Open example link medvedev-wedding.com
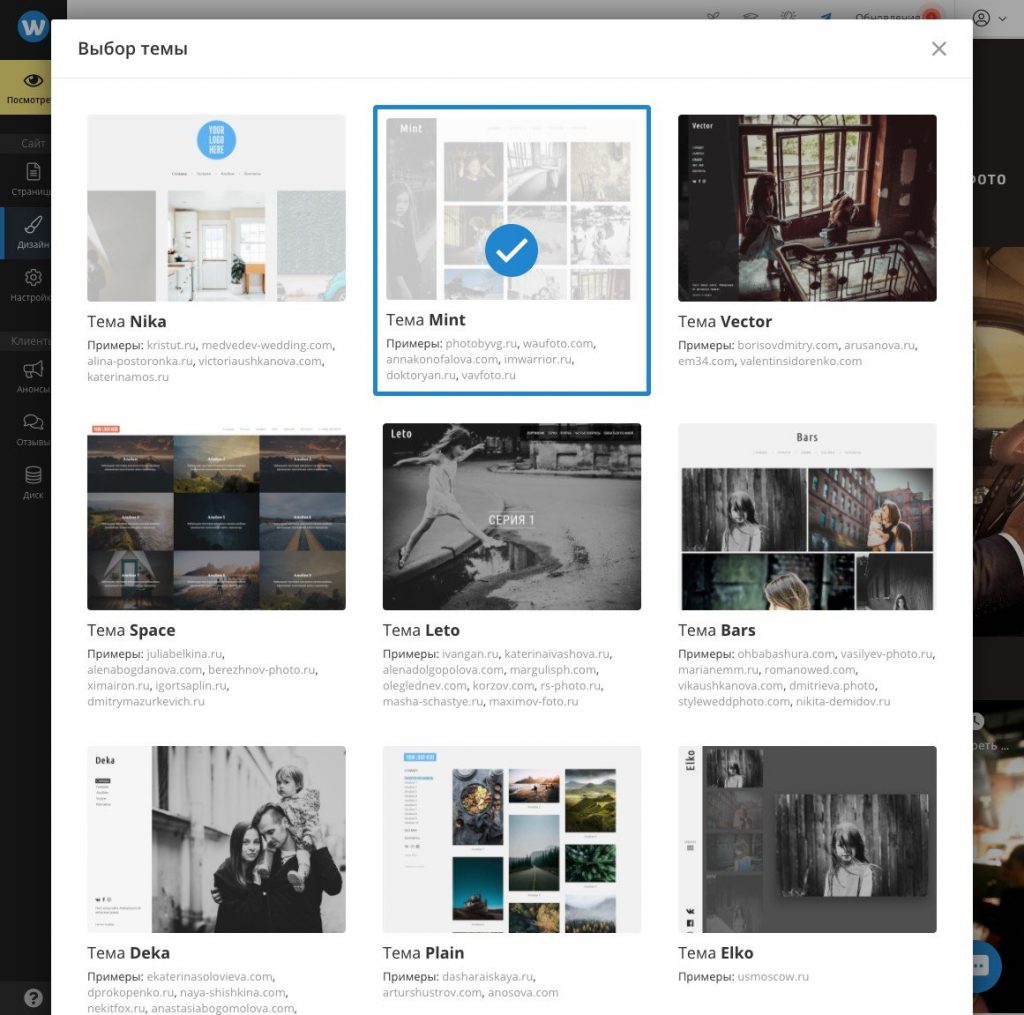This screenshot has height=1015, width=1024. click(x=266, y=345)
